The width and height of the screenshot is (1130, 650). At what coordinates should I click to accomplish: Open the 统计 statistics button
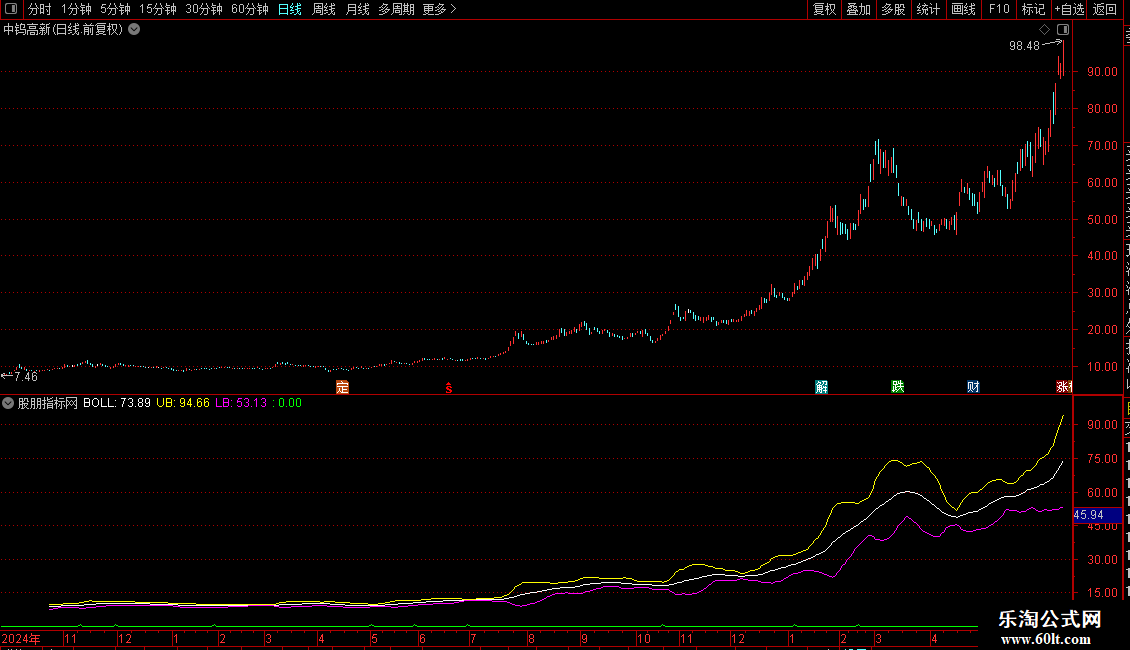coord(928,9)
